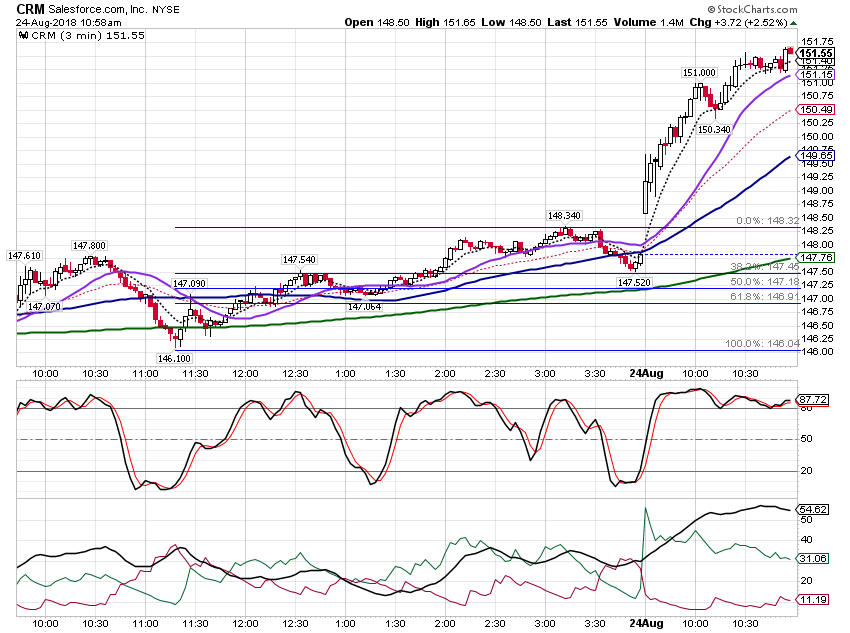Image resolution: width=850 pixels, height=633 pixels.
Task: Click the Open 148.50 value
Action: 377,22
